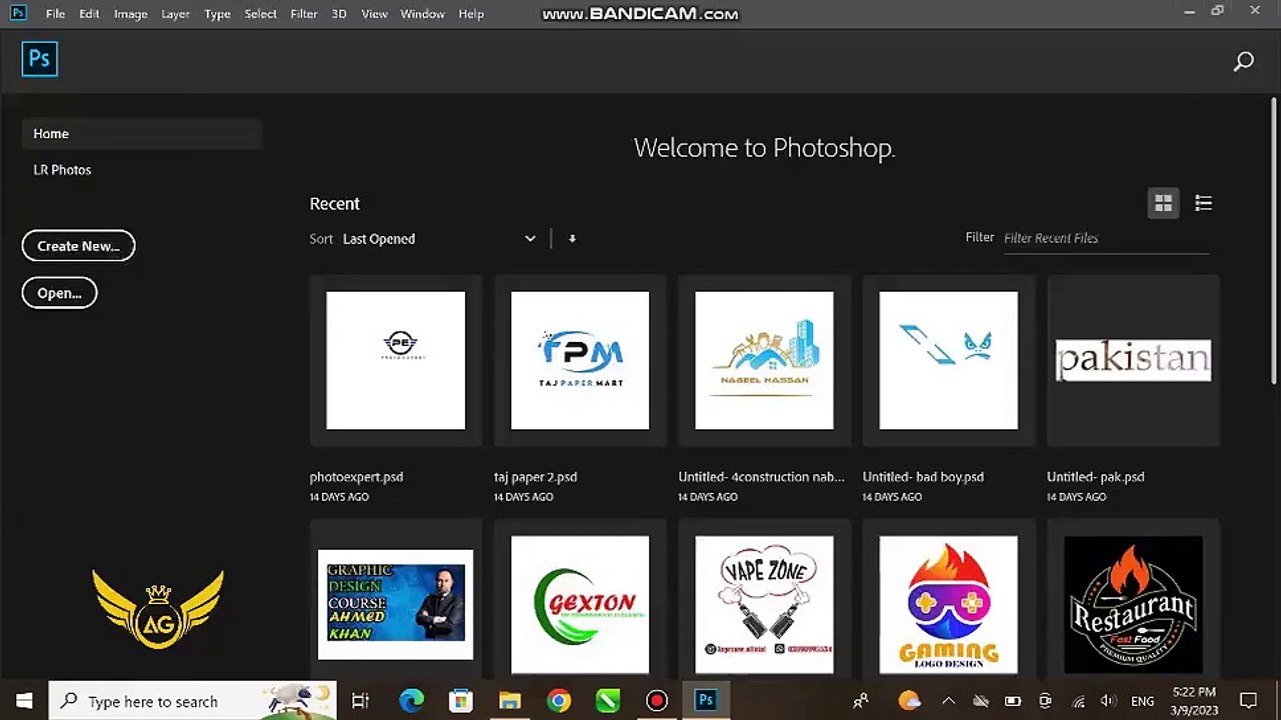Open the Filter menu

click(x=304, y=14)
